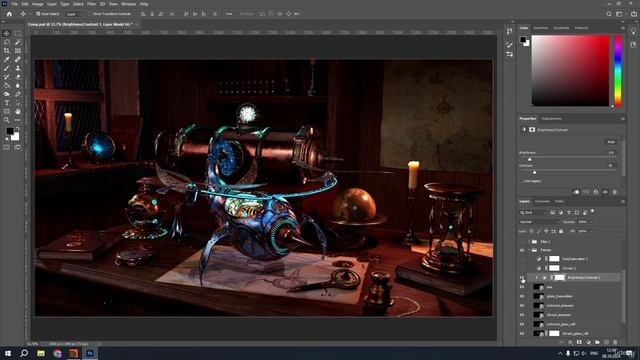The height and width of the screenshot is (360, 640).
Task: Click the hue spectrum strip in Color panel
Action: (x=618, y=71)
